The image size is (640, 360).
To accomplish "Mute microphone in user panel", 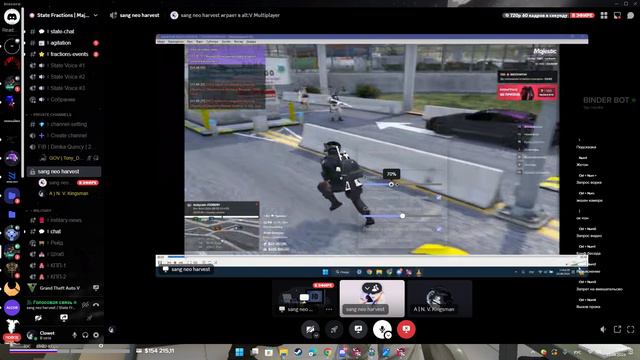I will point(75,336).
